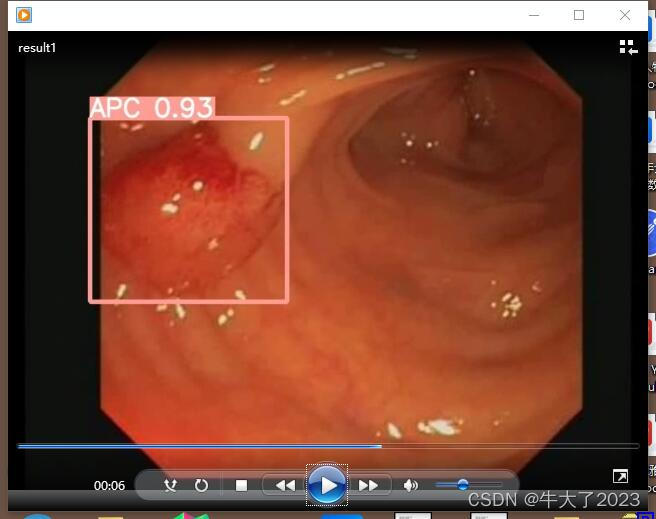Click the 00:06 elapsed time display
The image size is (656, 519).
109,486
